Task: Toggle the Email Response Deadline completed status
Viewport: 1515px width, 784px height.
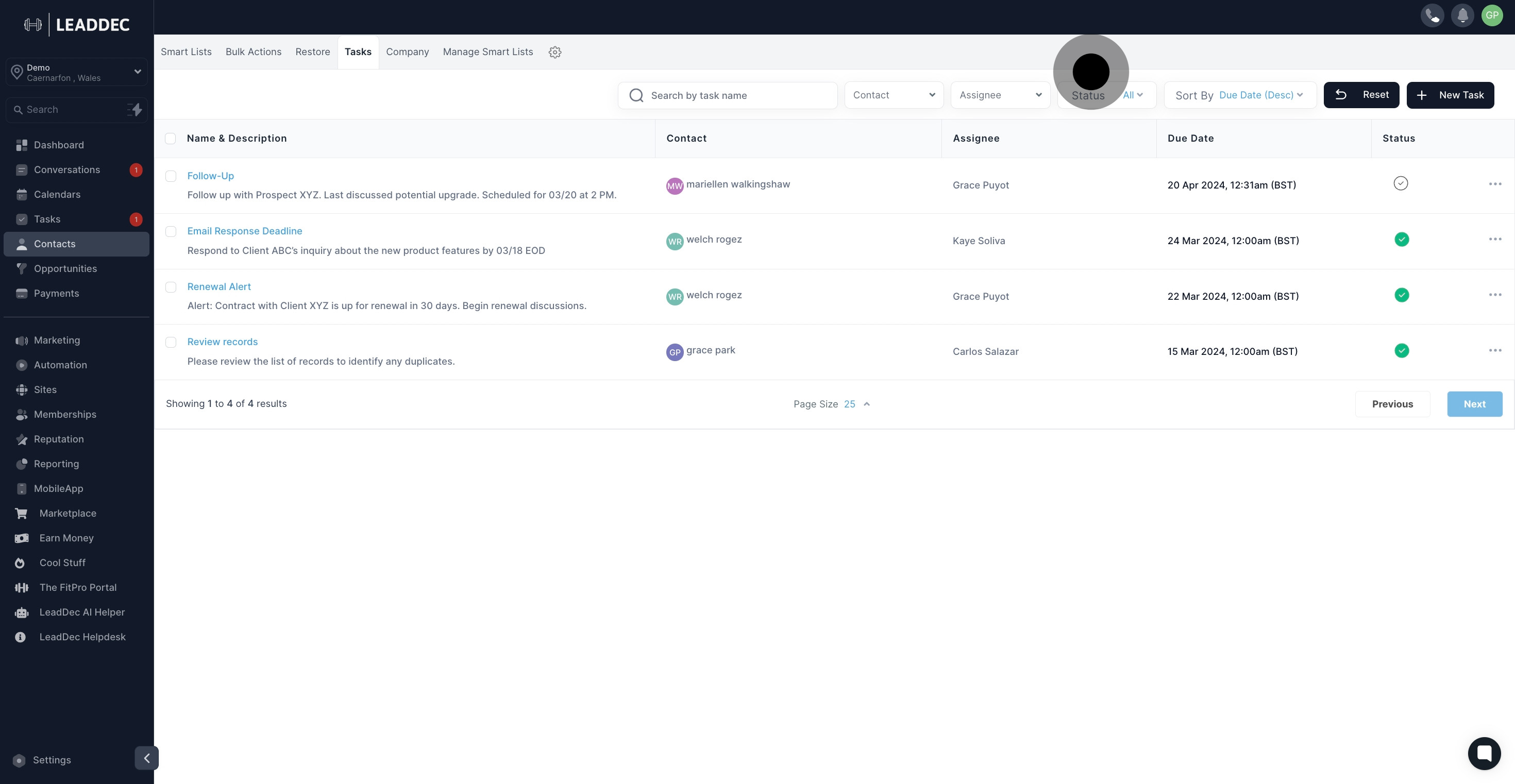Action: [x=1402, y=239]
